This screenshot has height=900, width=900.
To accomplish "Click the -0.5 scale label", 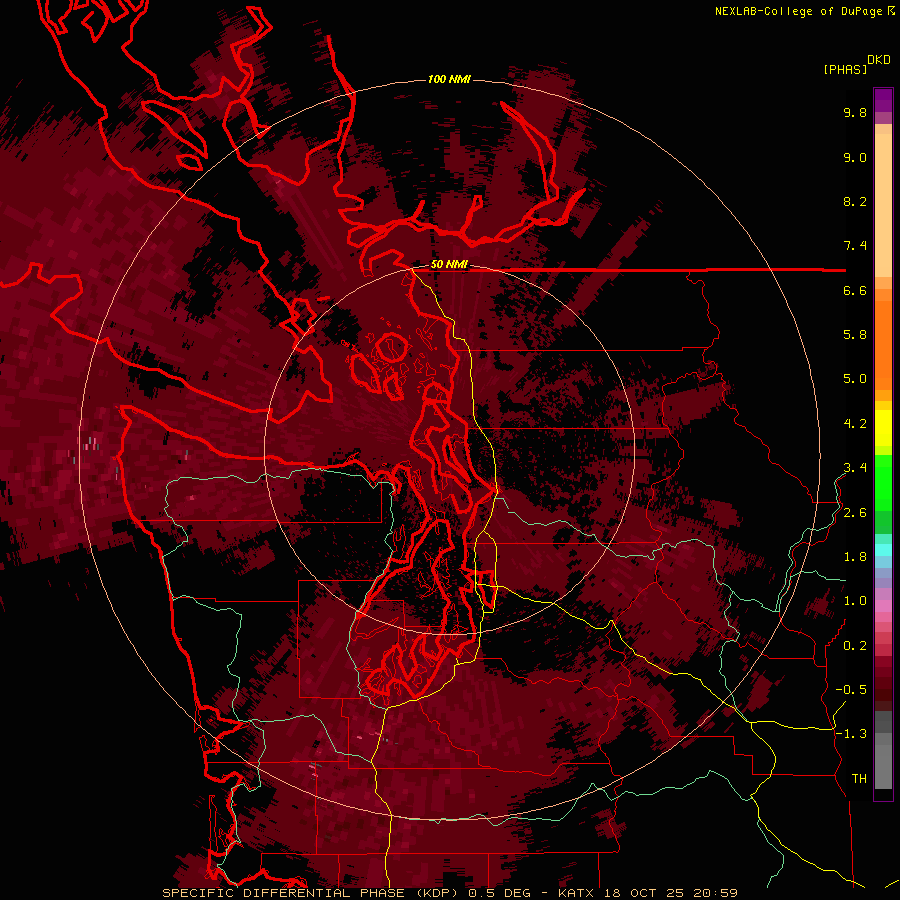I will (851, 690).
